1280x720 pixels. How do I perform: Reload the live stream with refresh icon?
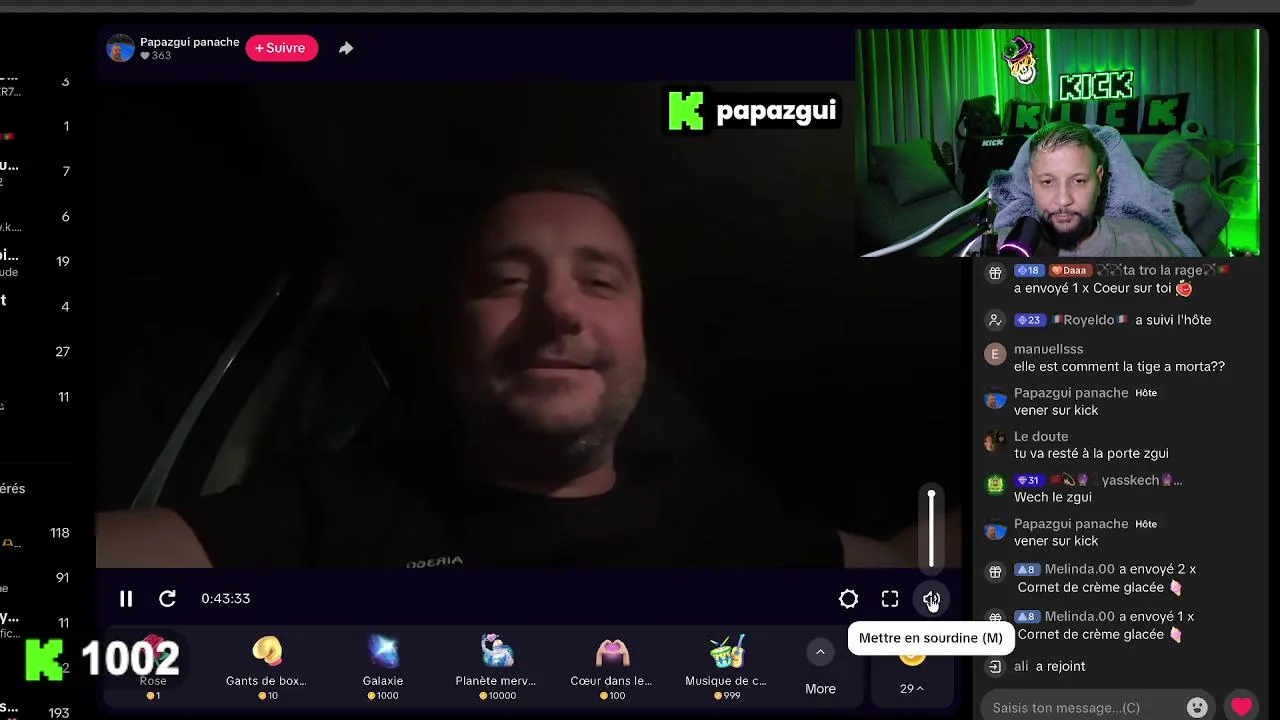[x=167, y=599]
